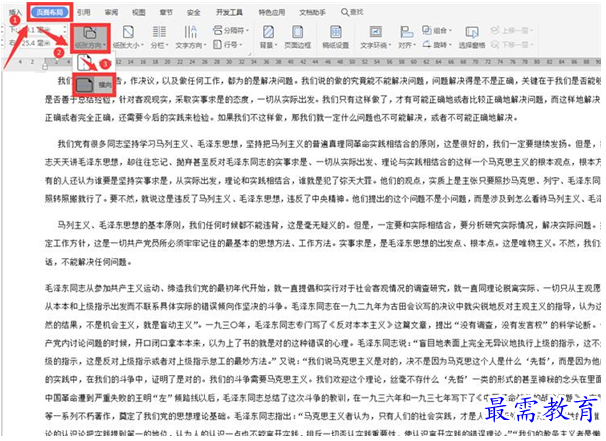Open the 分栏 columns menu
This screenshot has height=441, width=606.
click(x=159, y=37)
